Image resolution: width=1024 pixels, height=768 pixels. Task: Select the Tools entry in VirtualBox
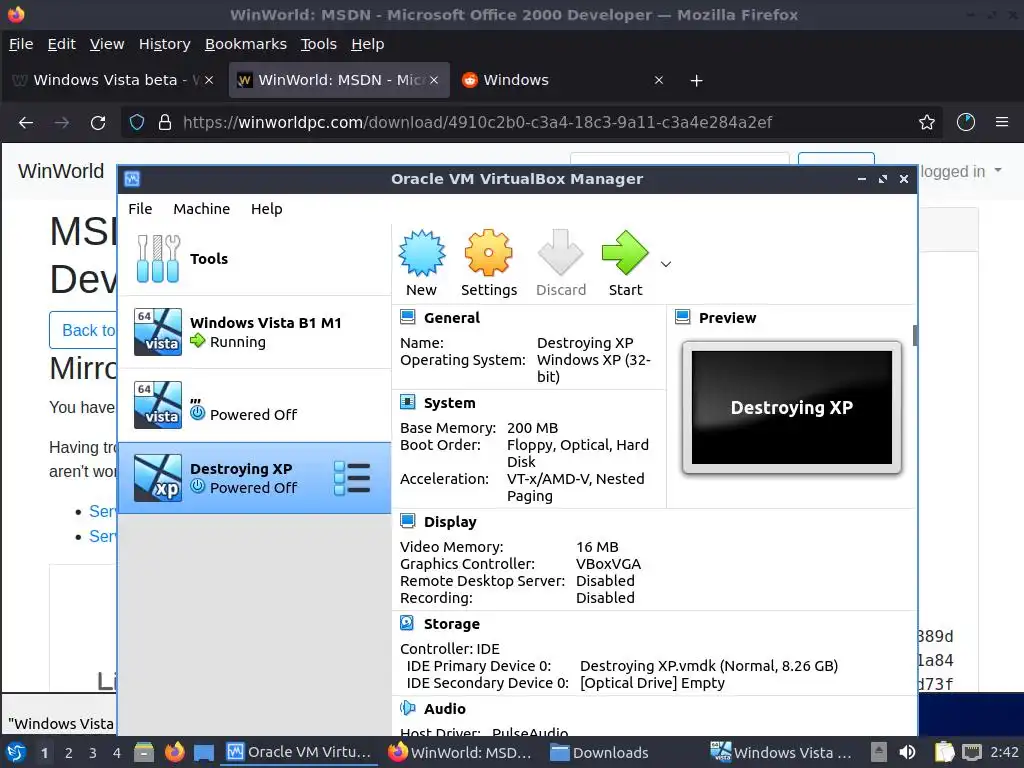tap(254, 259)
